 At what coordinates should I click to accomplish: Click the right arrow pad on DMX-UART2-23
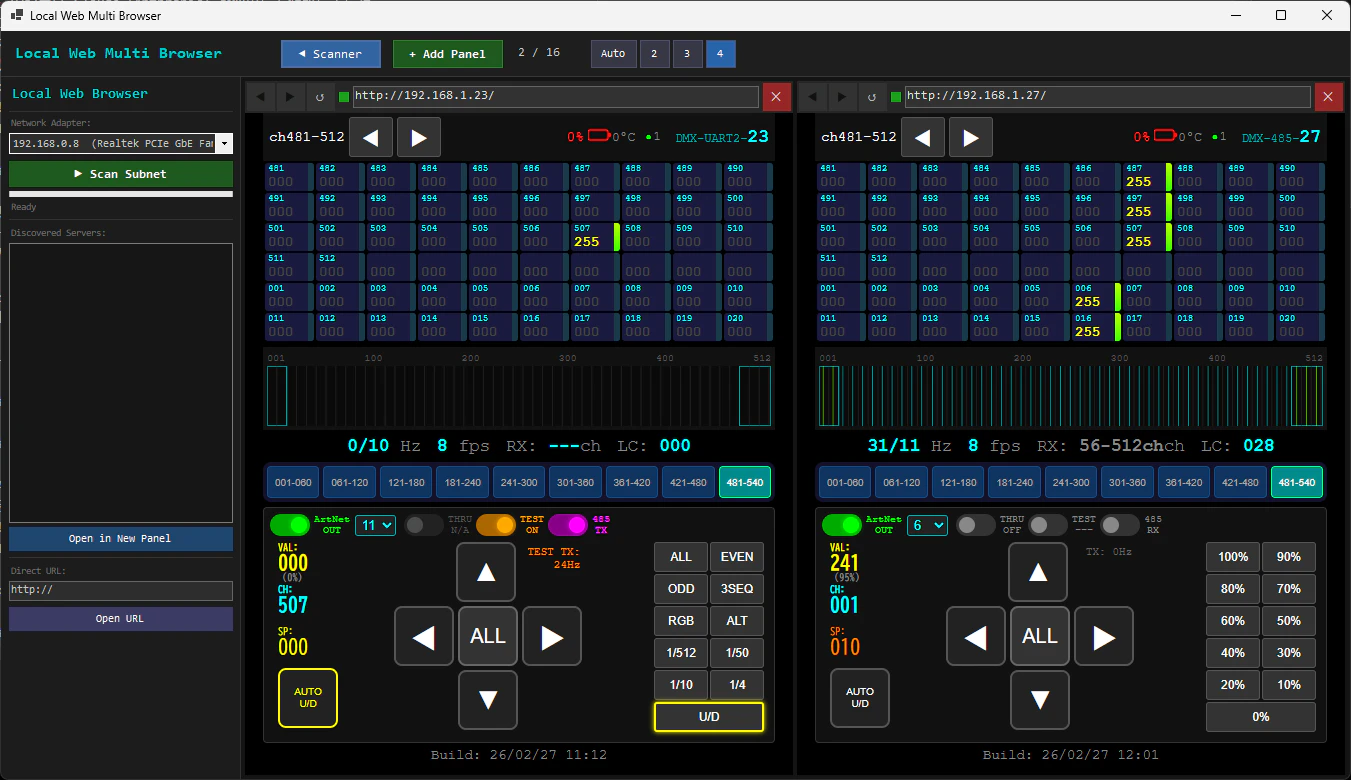point(552,636)
